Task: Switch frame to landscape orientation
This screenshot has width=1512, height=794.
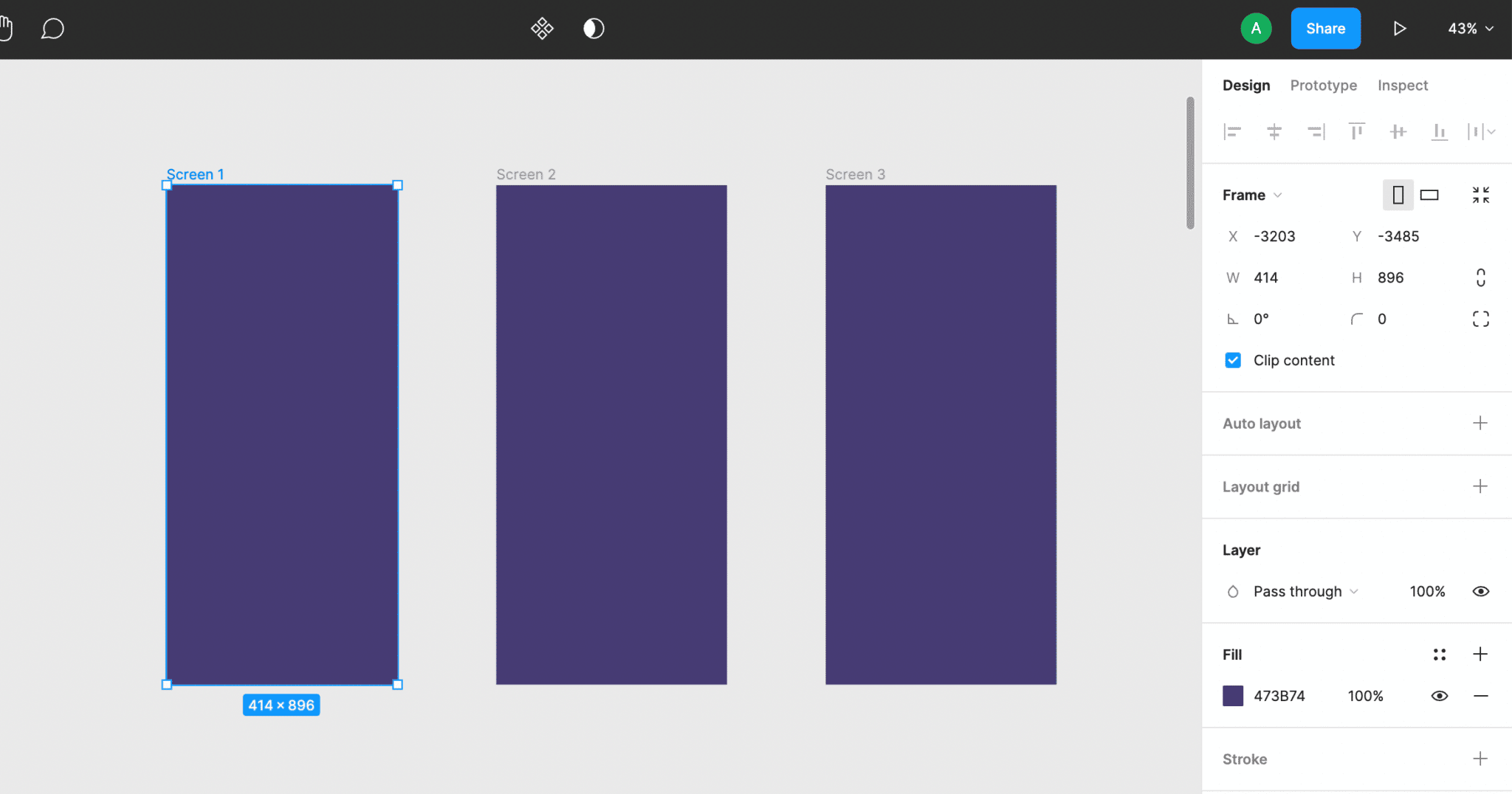Action: click(1430, 194)
